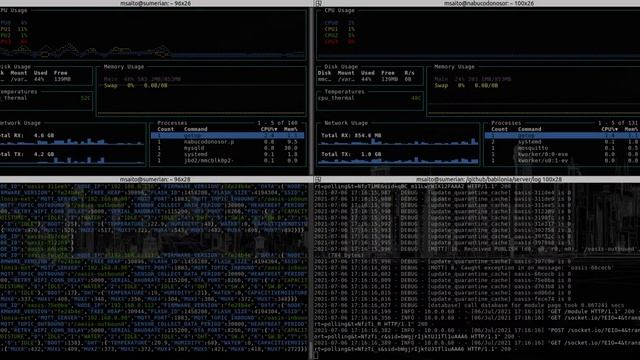Click the '1 - 5 of 131' process counter
Screen dimensions: 640x360
tap(618, 123)
